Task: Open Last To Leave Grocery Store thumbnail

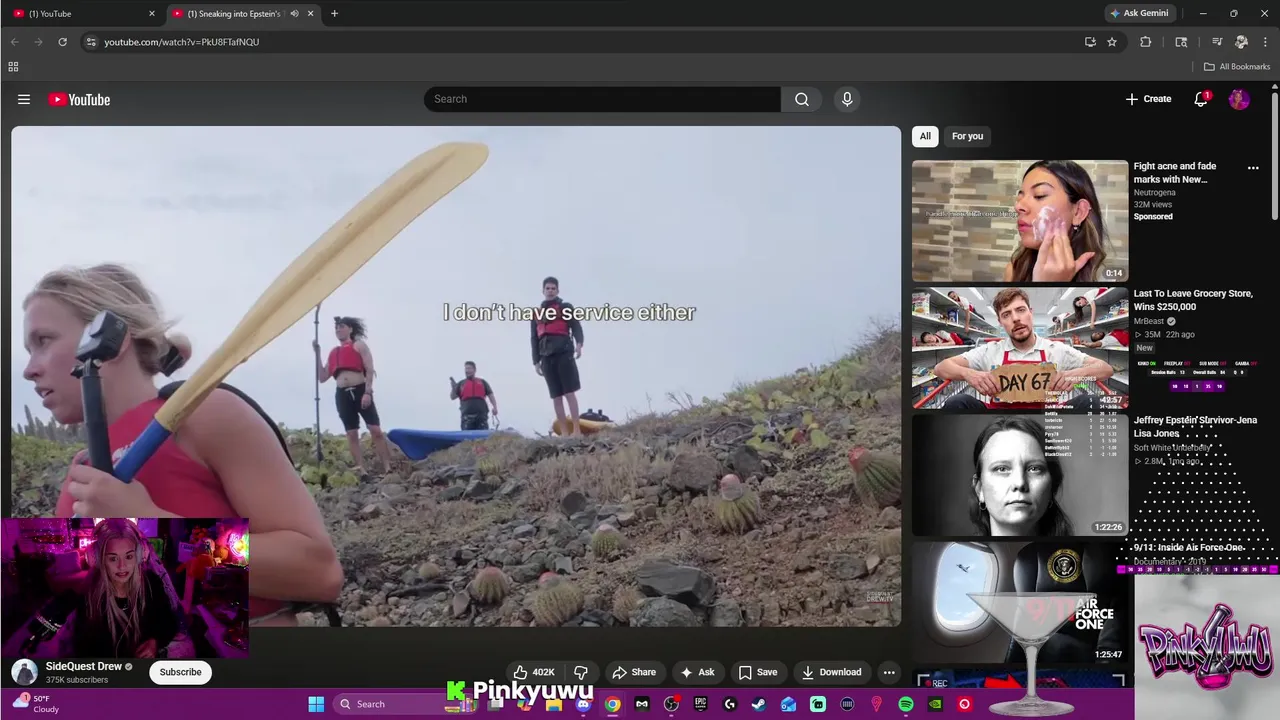Action: 1020,348
